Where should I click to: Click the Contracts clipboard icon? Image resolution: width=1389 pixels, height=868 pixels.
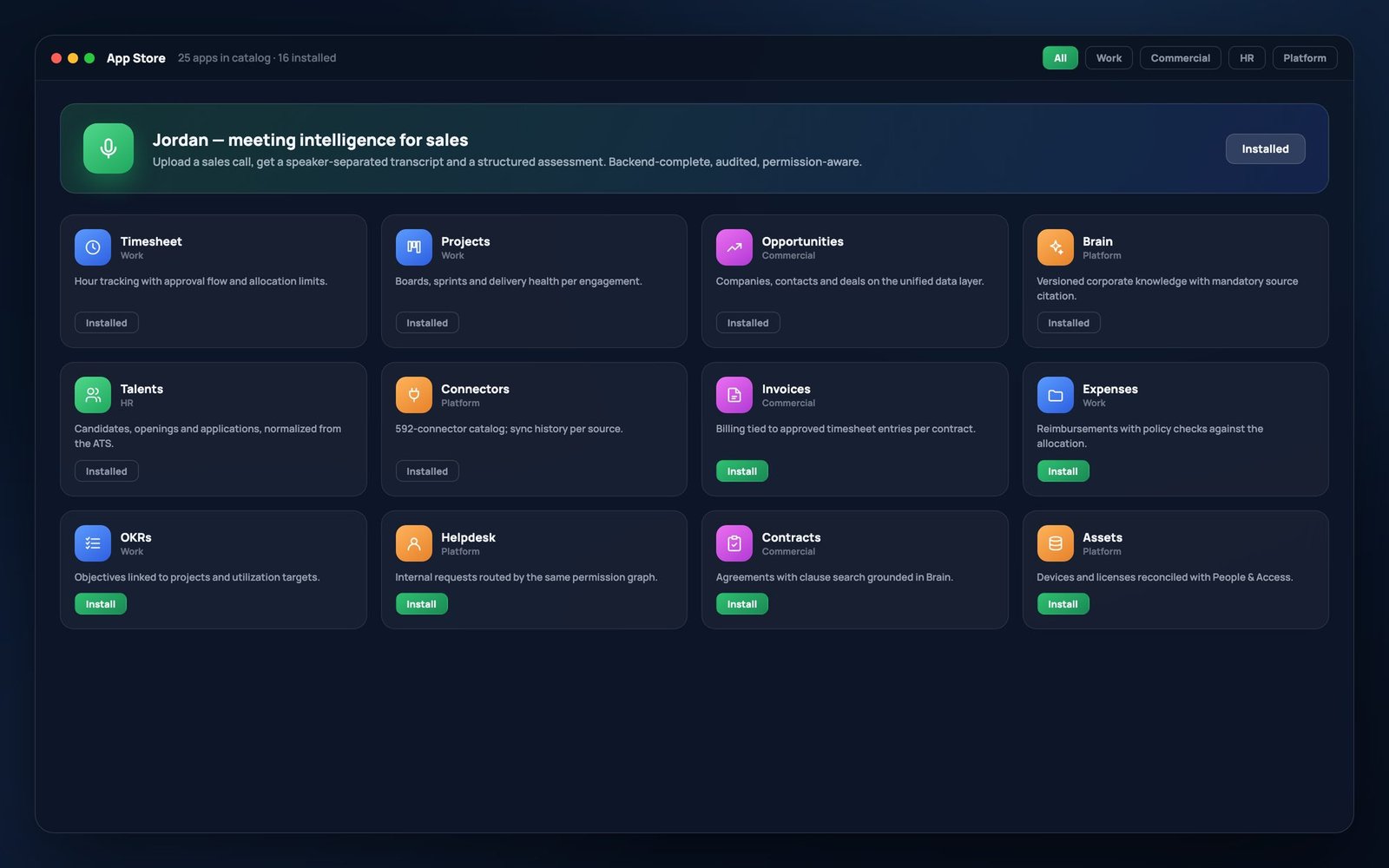(734, 543)
